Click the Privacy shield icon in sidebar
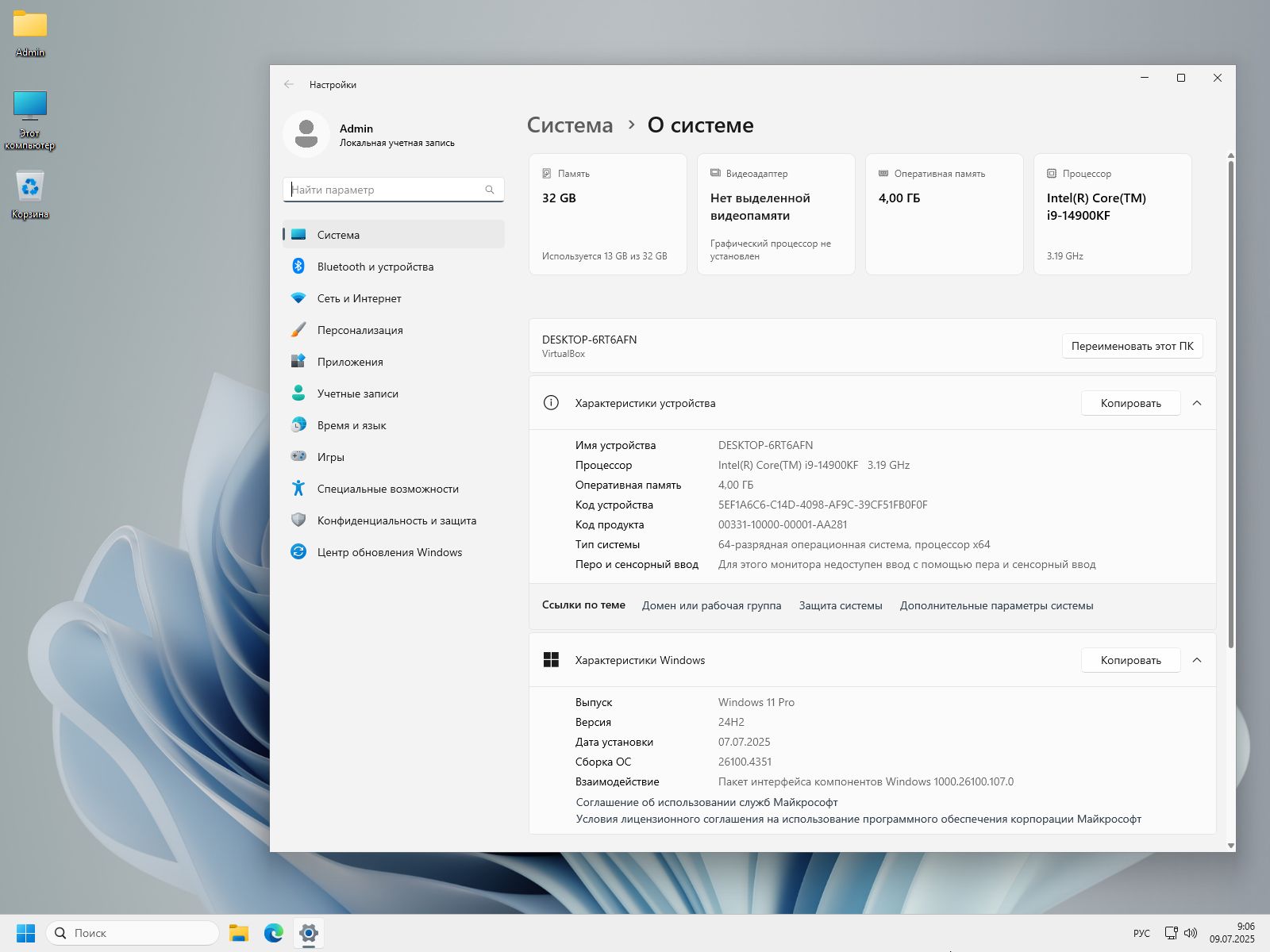This screenshot has width=1270, height=952. 298,520
